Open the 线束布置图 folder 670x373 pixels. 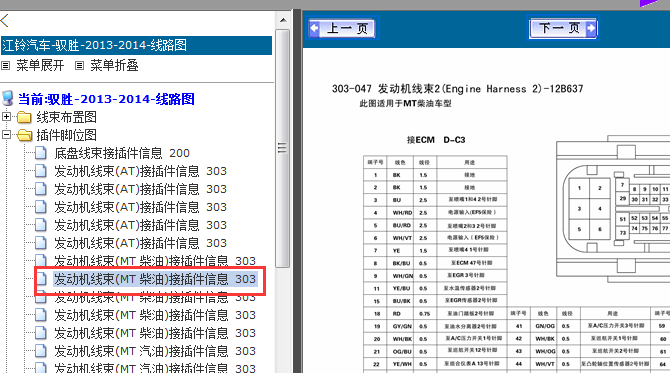coord(66,117)
